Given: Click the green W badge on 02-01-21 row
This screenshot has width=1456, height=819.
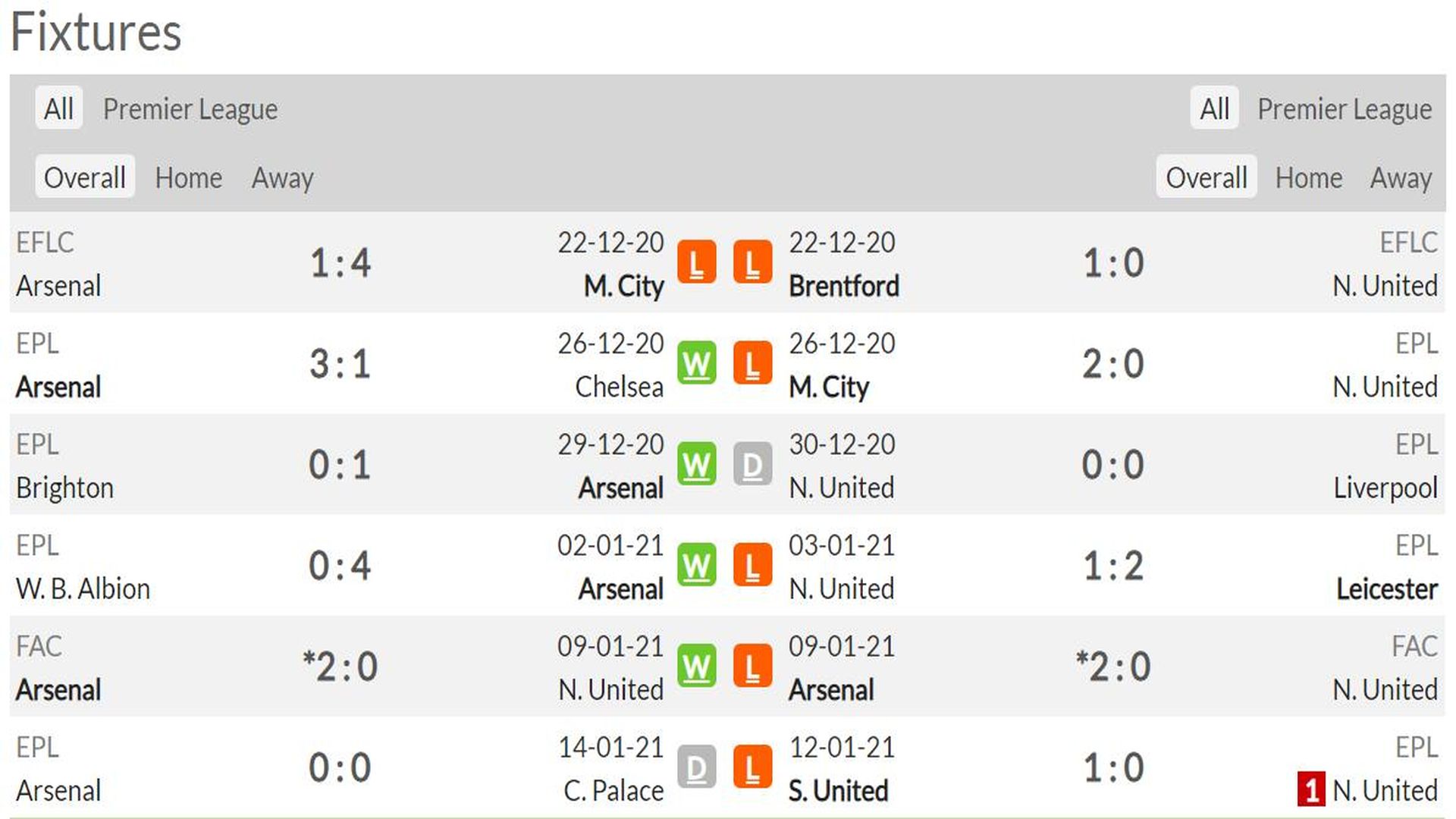Looking at the screenshot, I should click(x=696, y=565).
